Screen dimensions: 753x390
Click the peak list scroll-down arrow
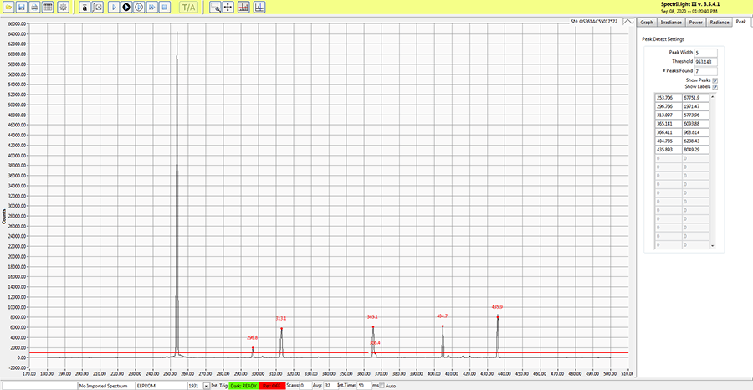click(712, 245)
